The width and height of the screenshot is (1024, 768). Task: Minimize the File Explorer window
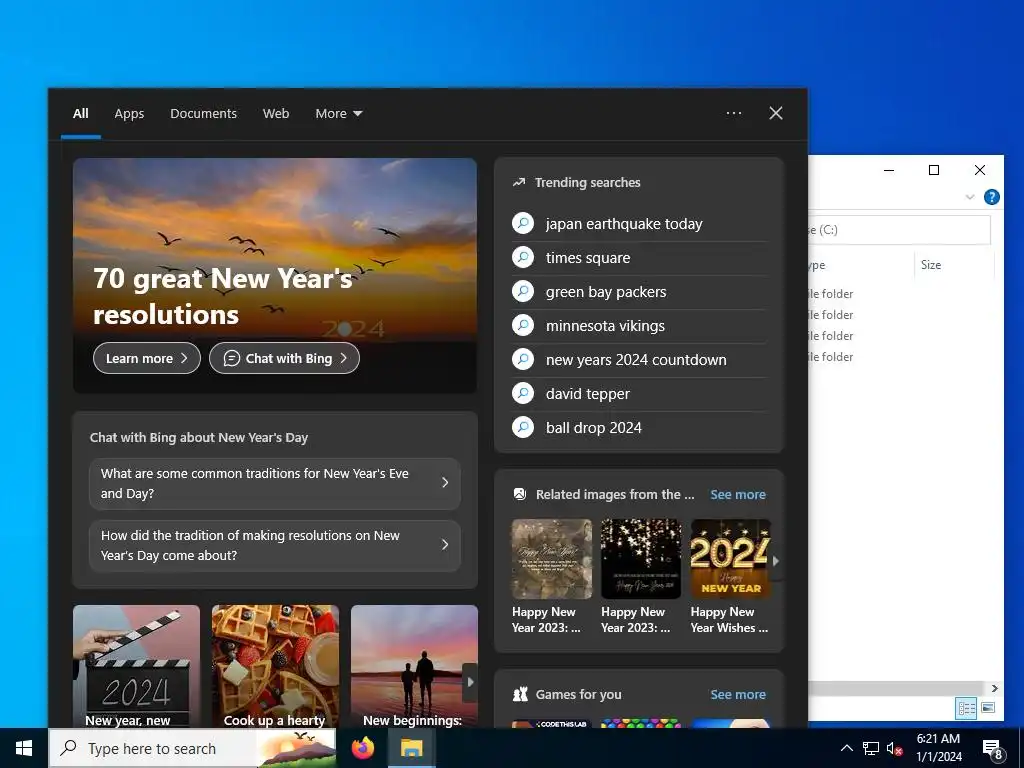coord(889,170)
